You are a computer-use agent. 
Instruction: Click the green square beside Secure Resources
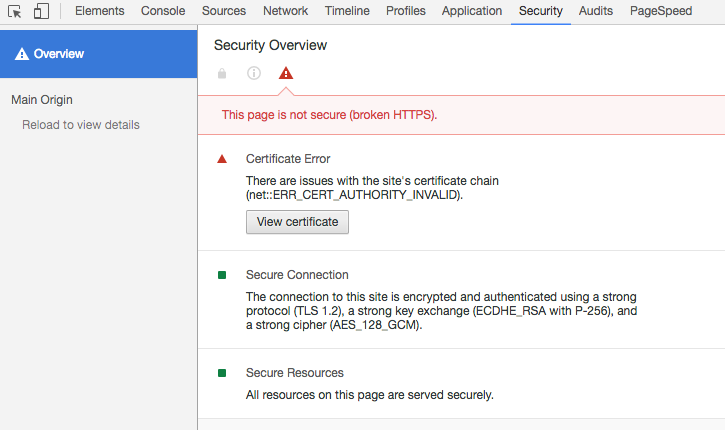[x=222, y=373]
